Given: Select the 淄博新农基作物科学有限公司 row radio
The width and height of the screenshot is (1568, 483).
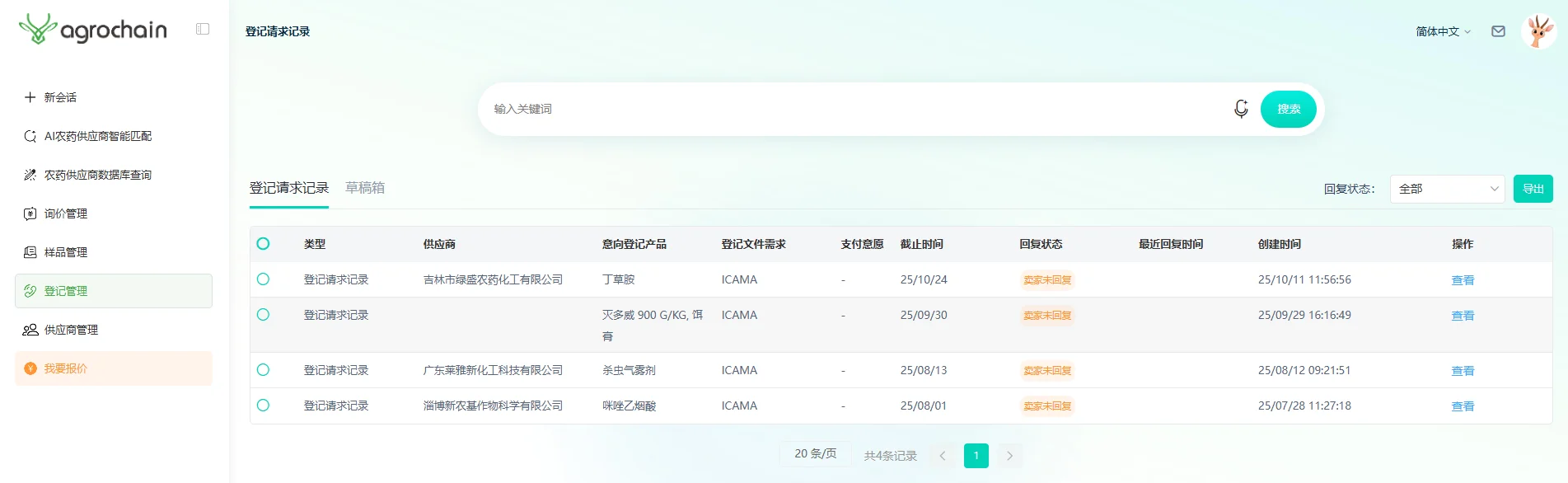Looking at the screenshot, I should pos(263,406).
